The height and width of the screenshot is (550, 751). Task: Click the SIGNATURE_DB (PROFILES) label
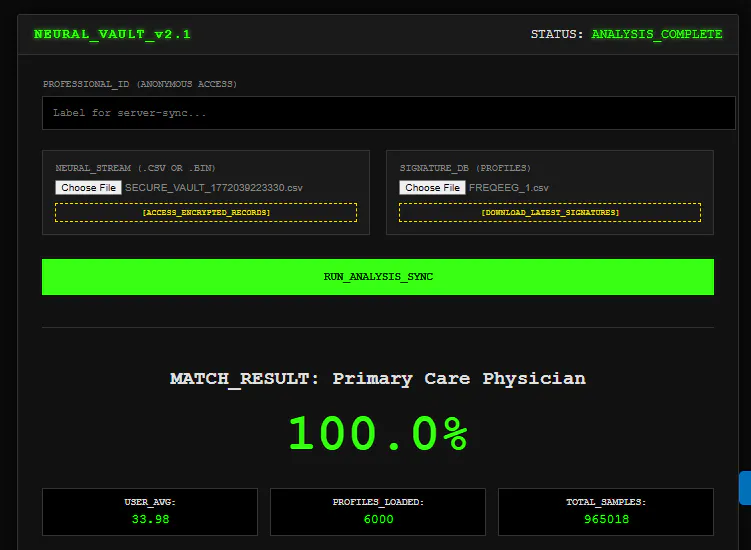coord(465,168)
